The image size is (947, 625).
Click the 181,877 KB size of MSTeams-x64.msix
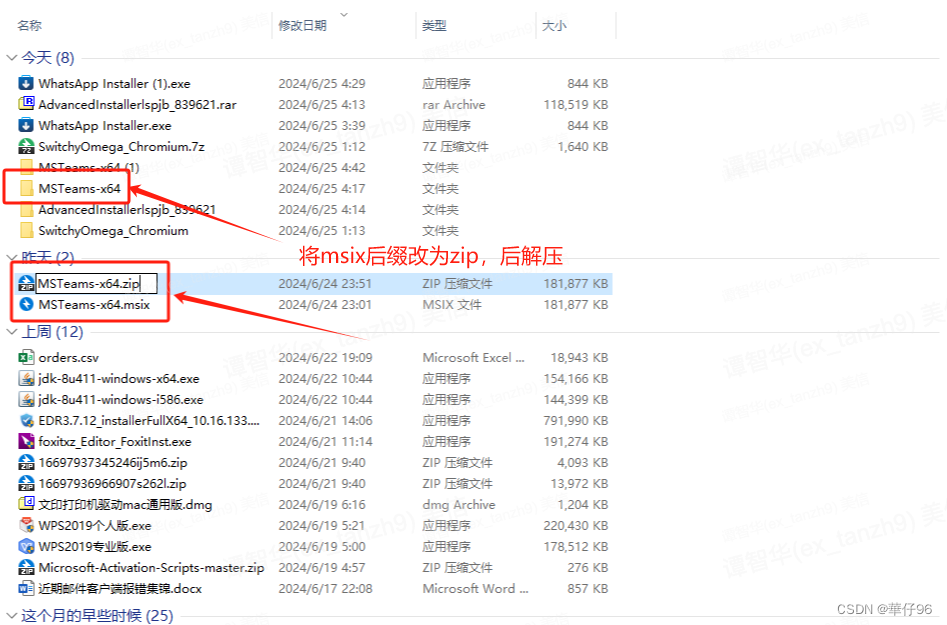point(576,304)
